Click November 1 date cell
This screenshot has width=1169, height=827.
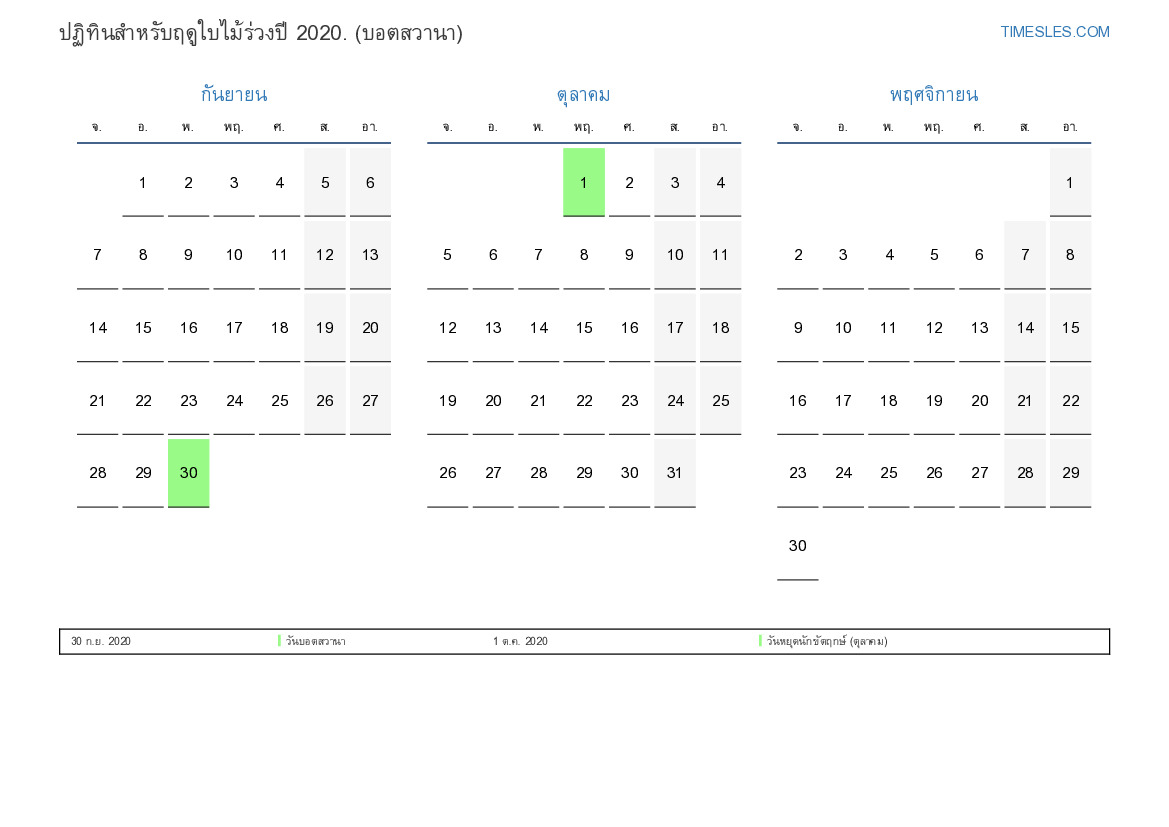click(x=1070, y=182)
